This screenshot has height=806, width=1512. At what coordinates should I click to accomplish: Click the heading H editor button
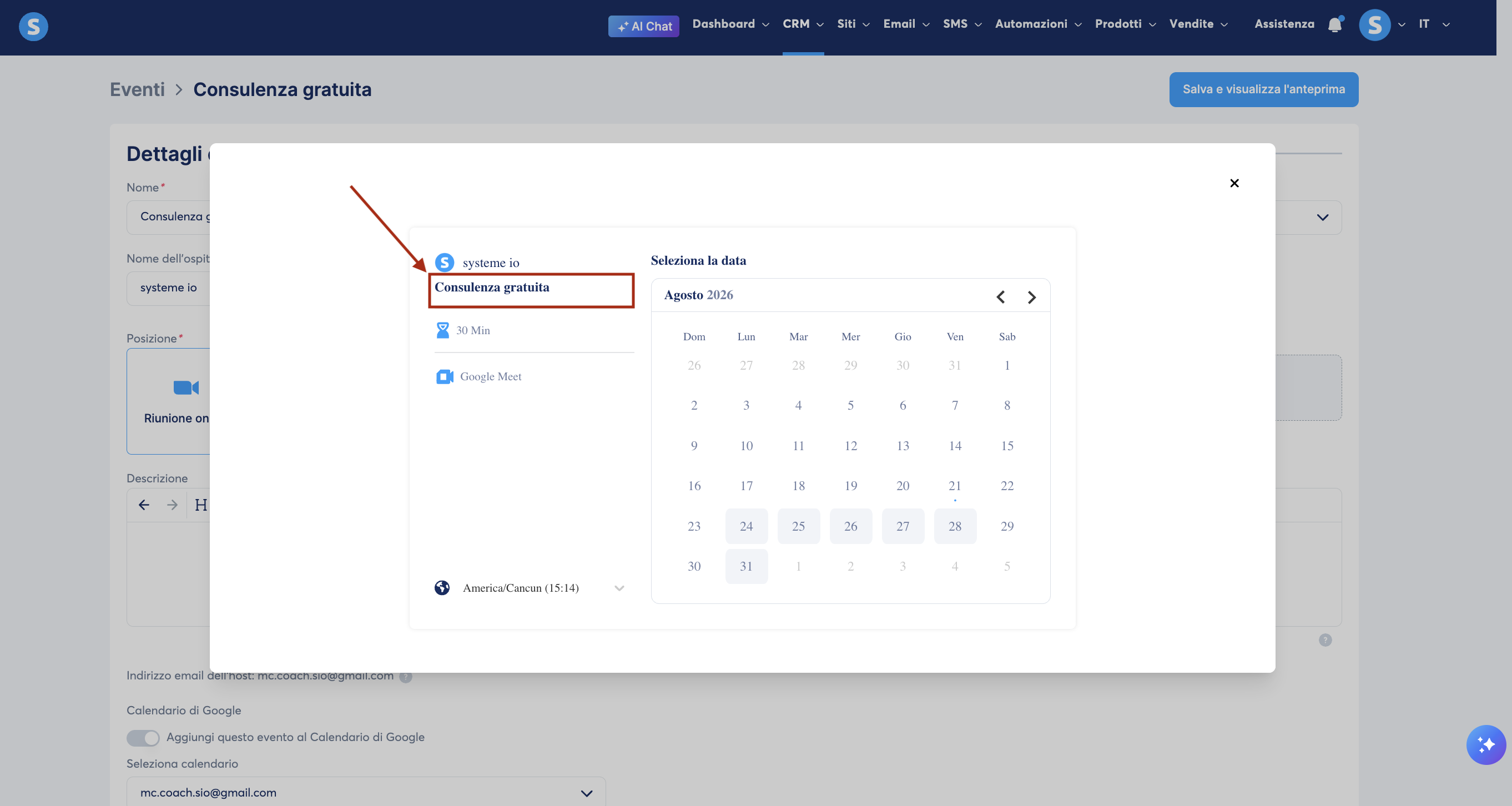201,505
